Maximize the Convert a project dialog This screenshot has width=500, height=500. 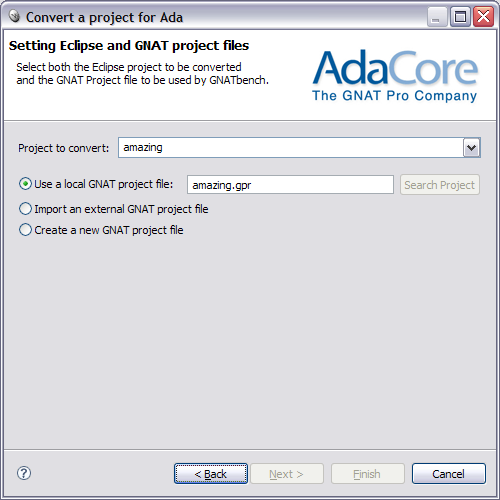(x=460, y=17)
